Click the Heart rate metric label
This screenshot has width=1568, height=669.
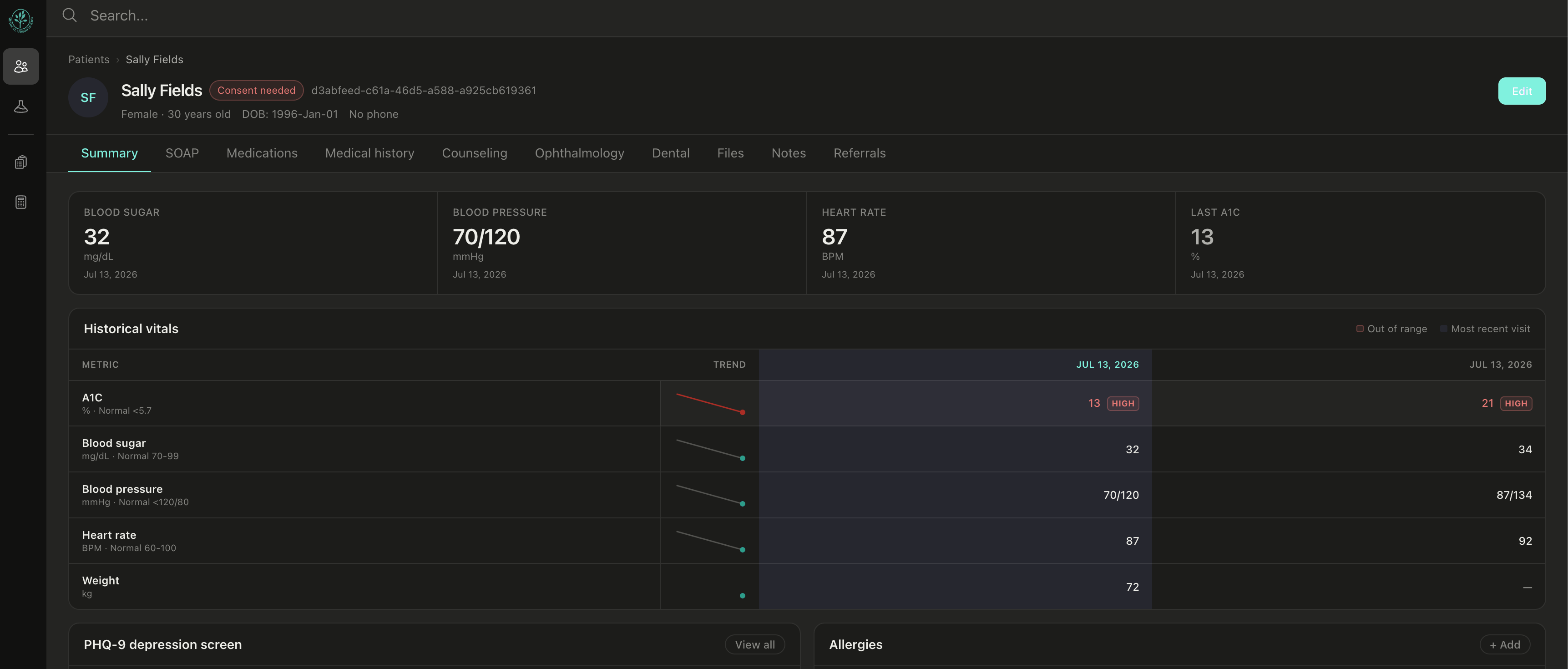(x=109, y=535)
